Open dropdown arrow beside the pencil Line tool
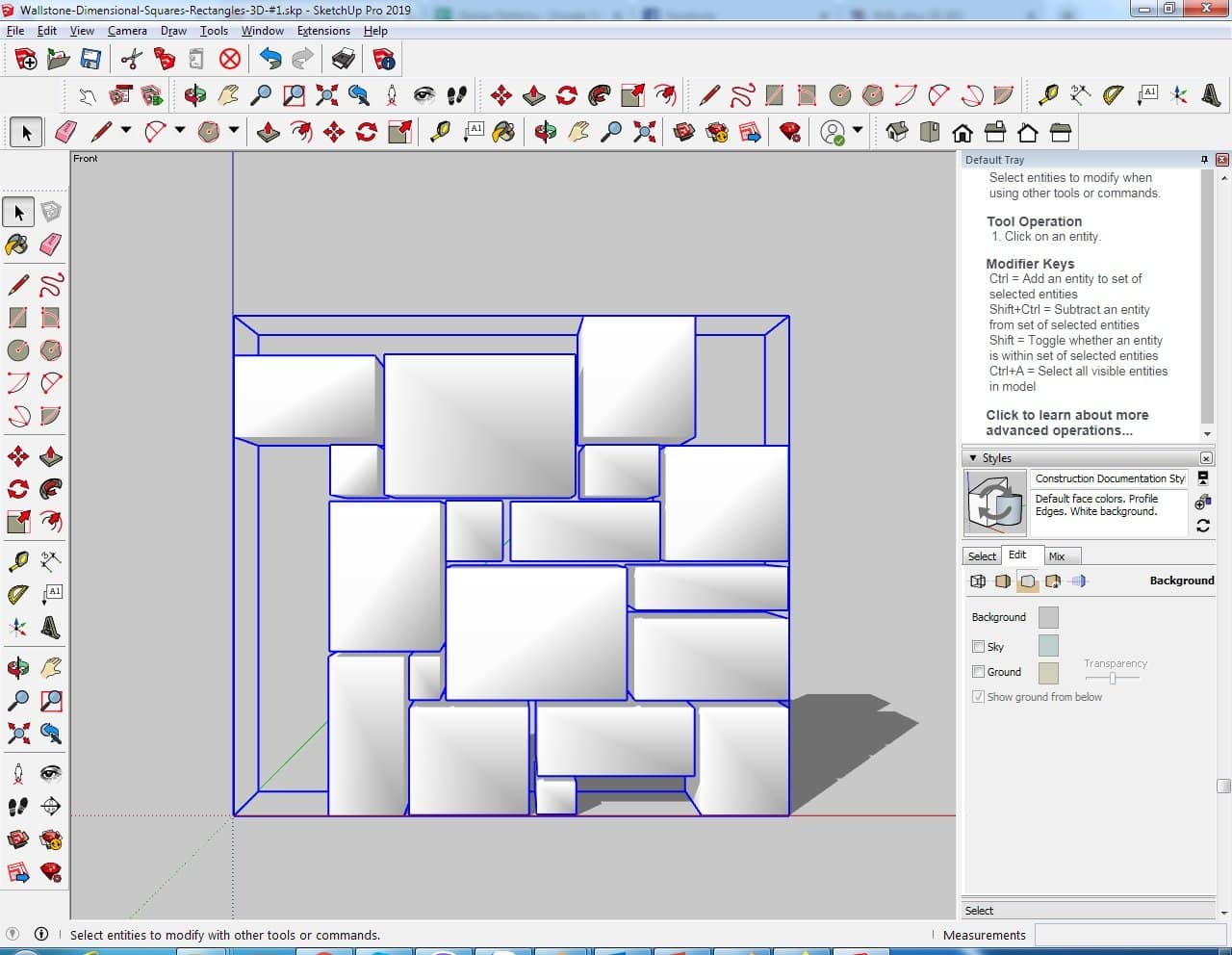This screenshot has width=1232, height=955. [126, 130]
